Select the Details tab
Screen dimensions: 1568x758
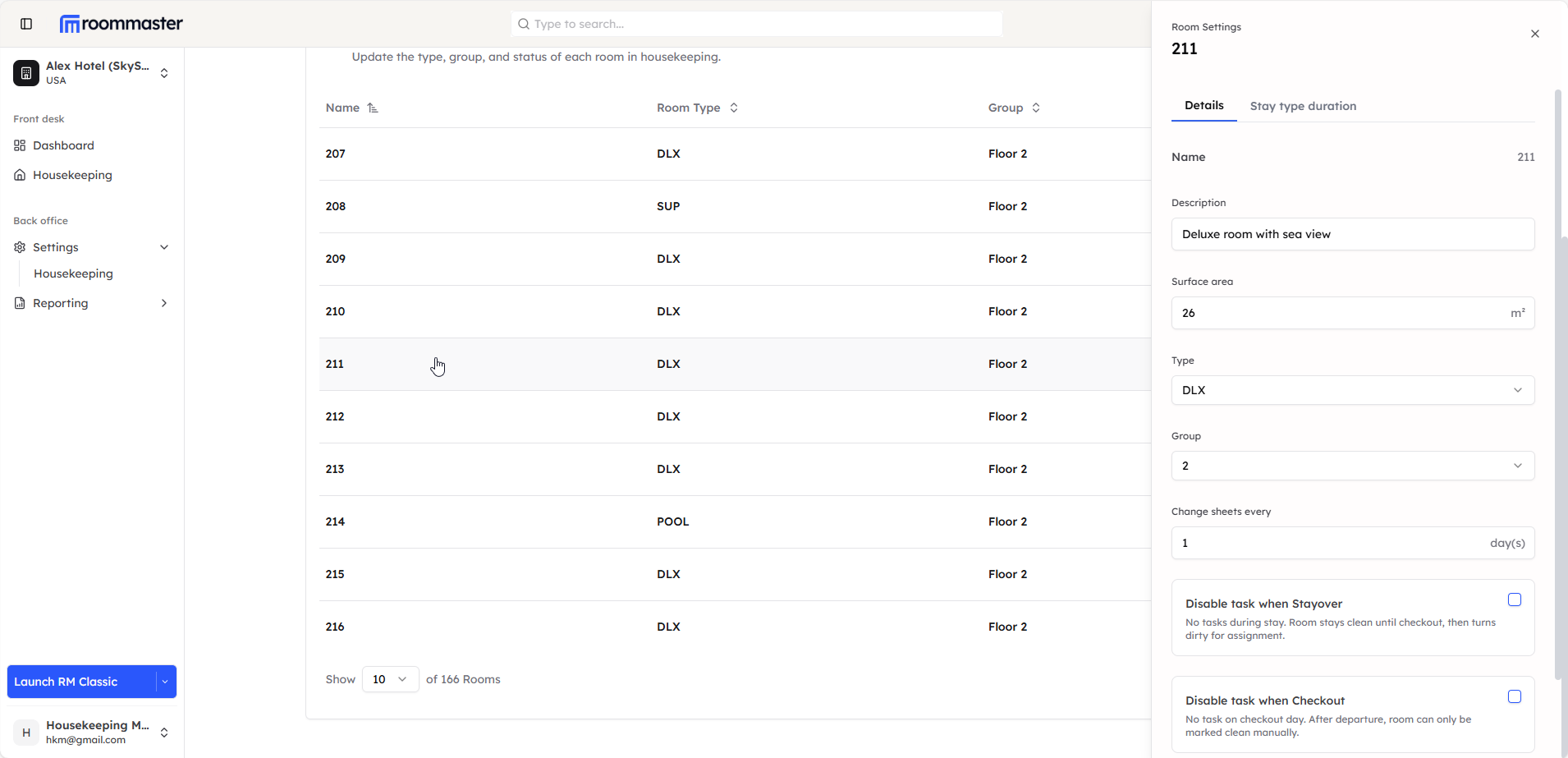pos(1204,106)
